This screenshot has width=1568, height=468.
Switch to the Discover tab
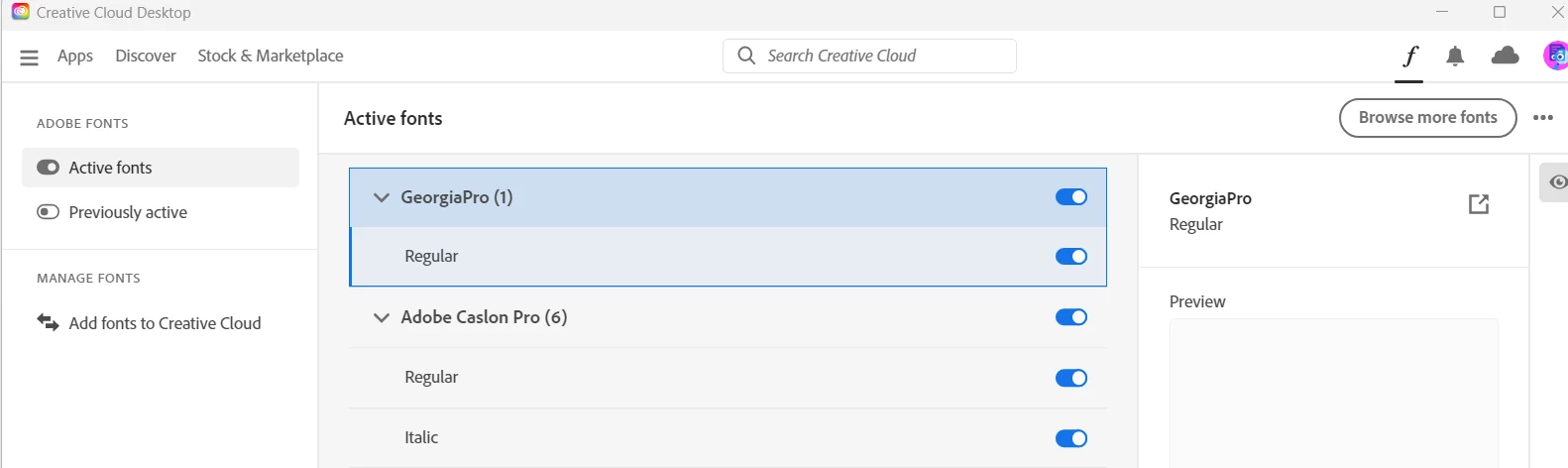click(146, 57)
